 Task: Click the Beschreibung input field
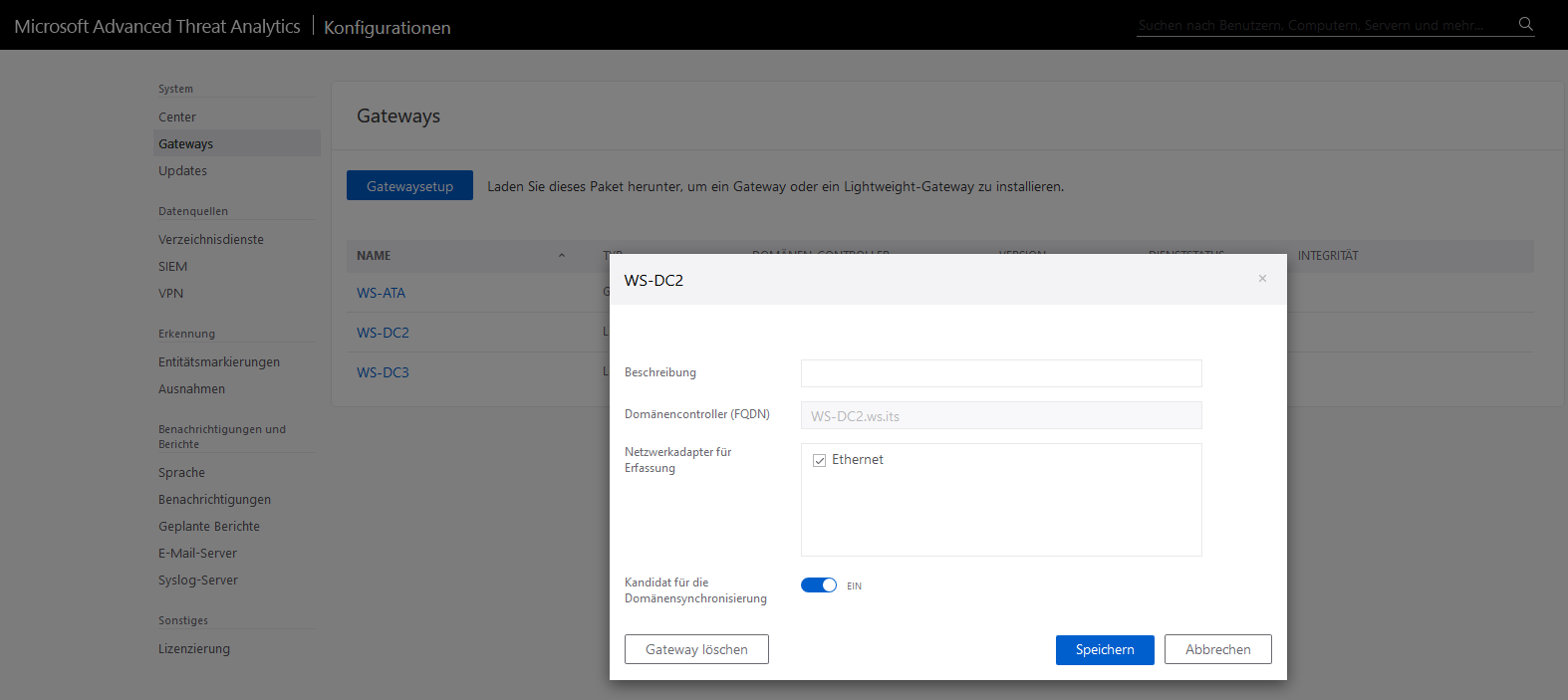click(1001, 373)
